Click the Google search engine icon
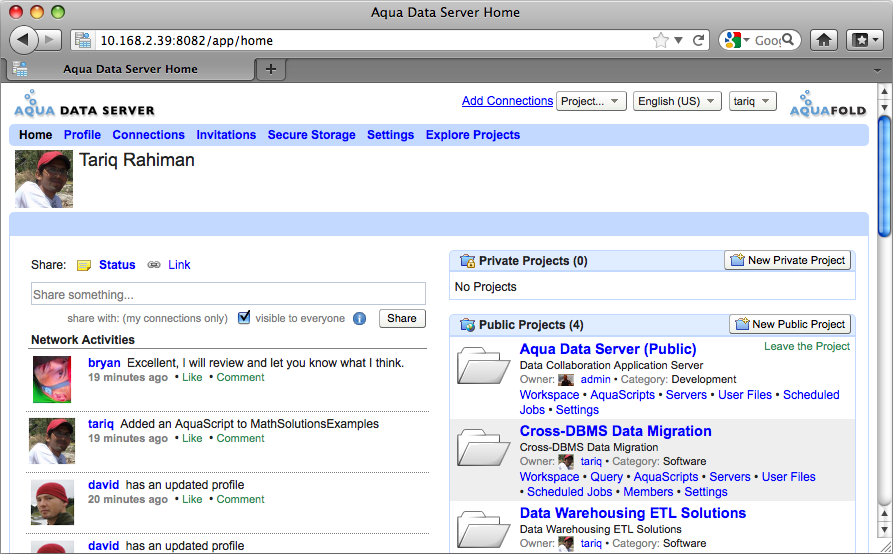This screenshot has width=893, height=554. pos(733,40)
